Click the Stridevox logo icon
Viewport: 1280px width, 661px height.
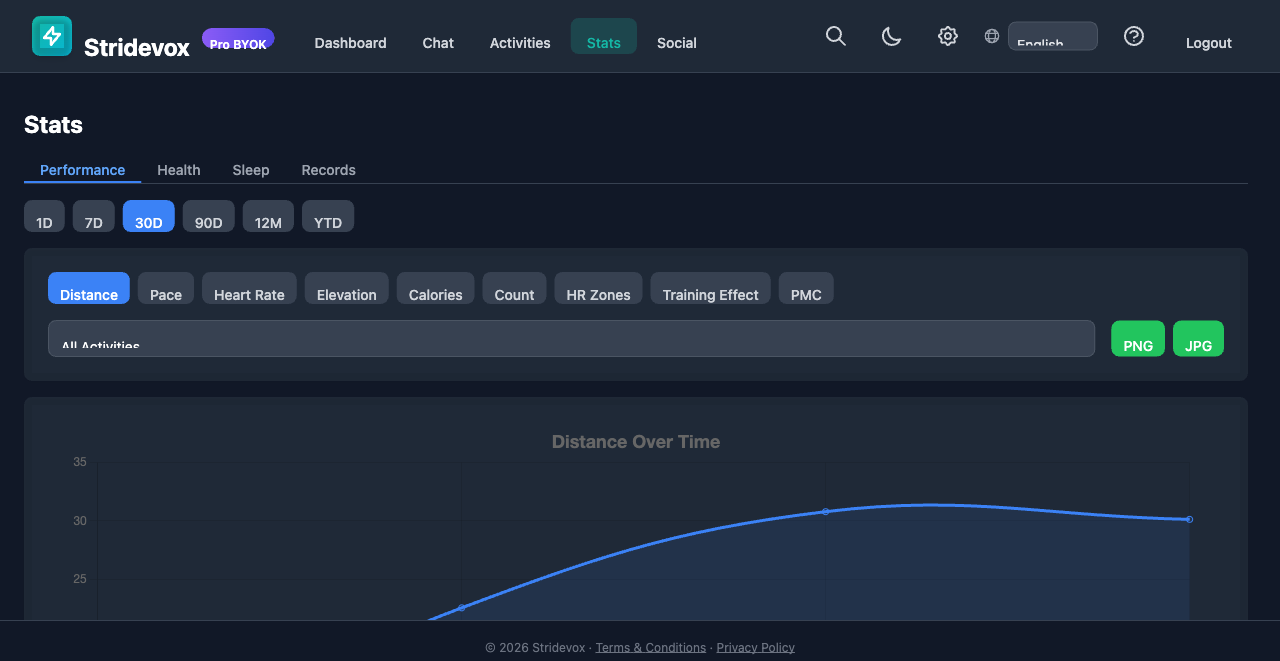click(x=51, y=35)
